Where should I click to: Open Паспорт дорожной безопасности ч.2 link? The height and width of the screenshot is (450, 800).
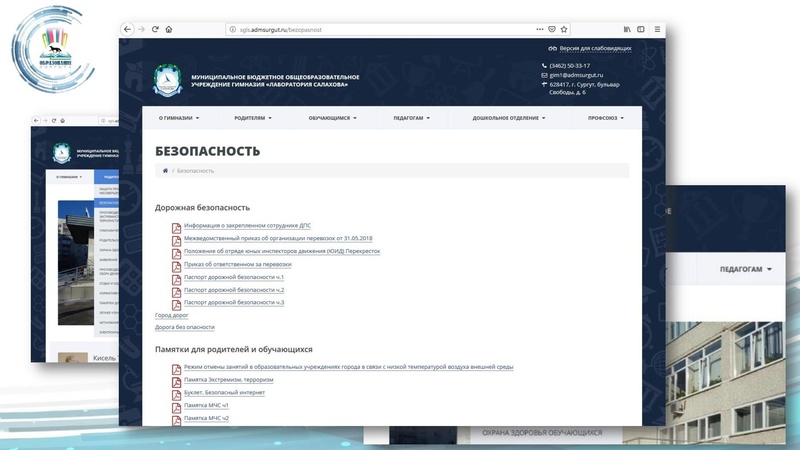pyautogui.click(x=234, y=290)
